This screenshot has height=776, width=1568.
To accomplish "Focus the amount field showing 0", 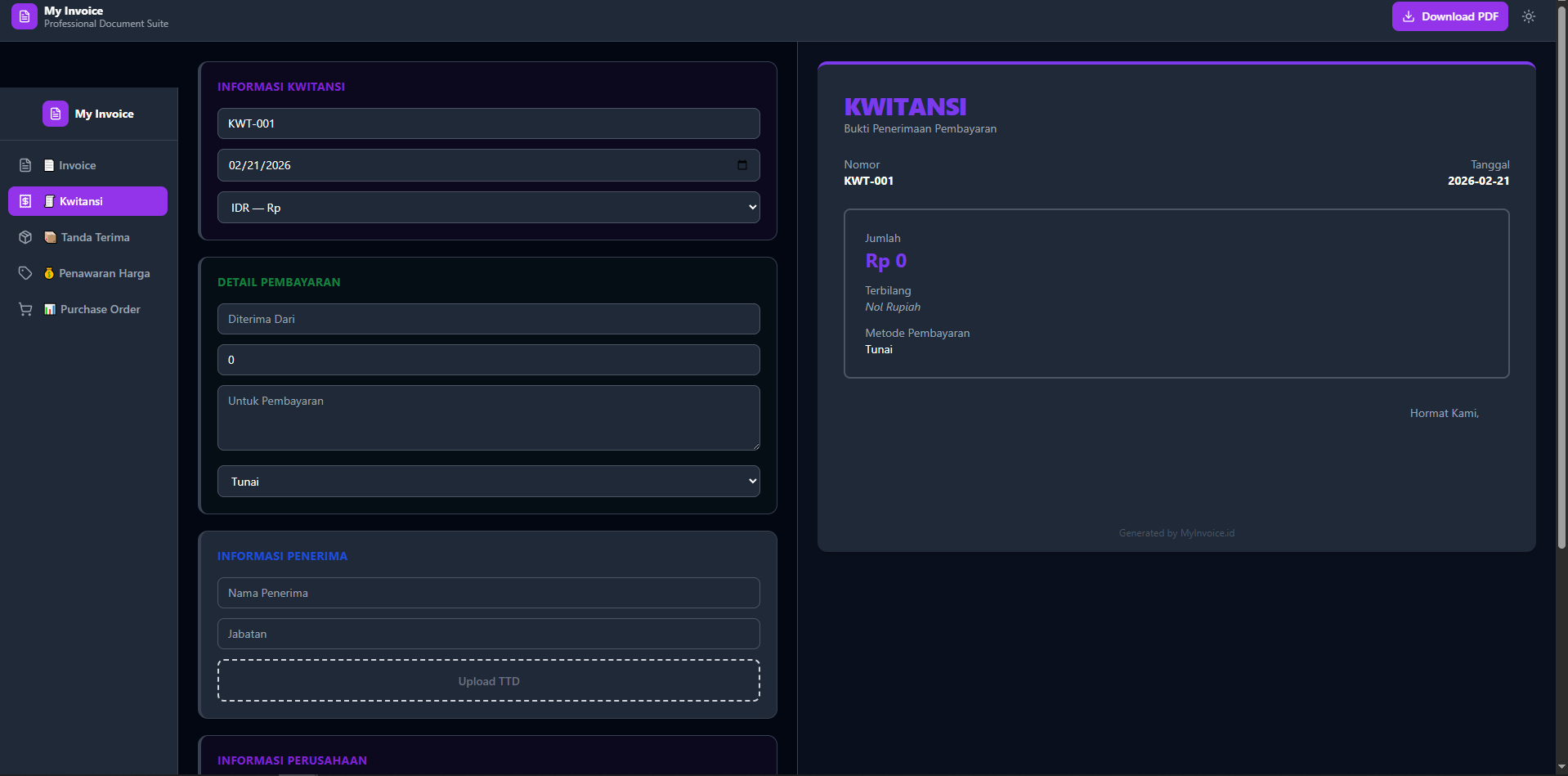I will [489, 360].
